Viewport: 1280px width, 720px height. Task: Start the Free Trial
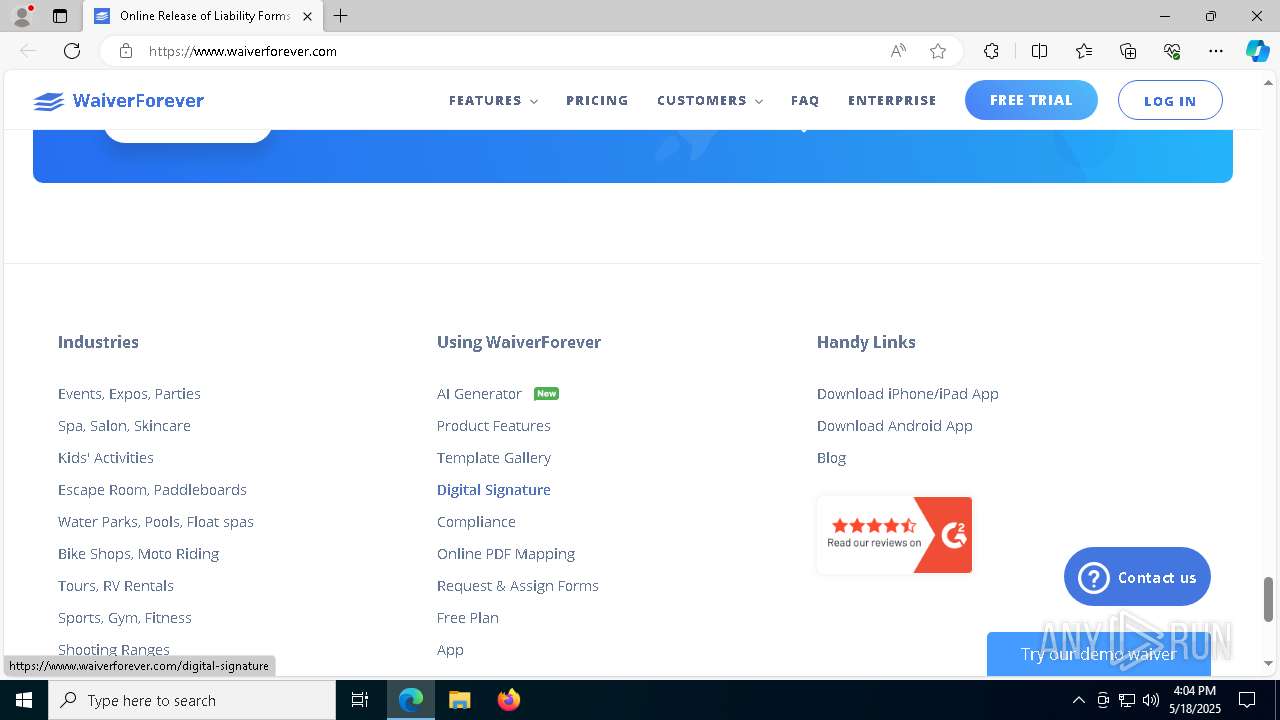coord(1031,100)
